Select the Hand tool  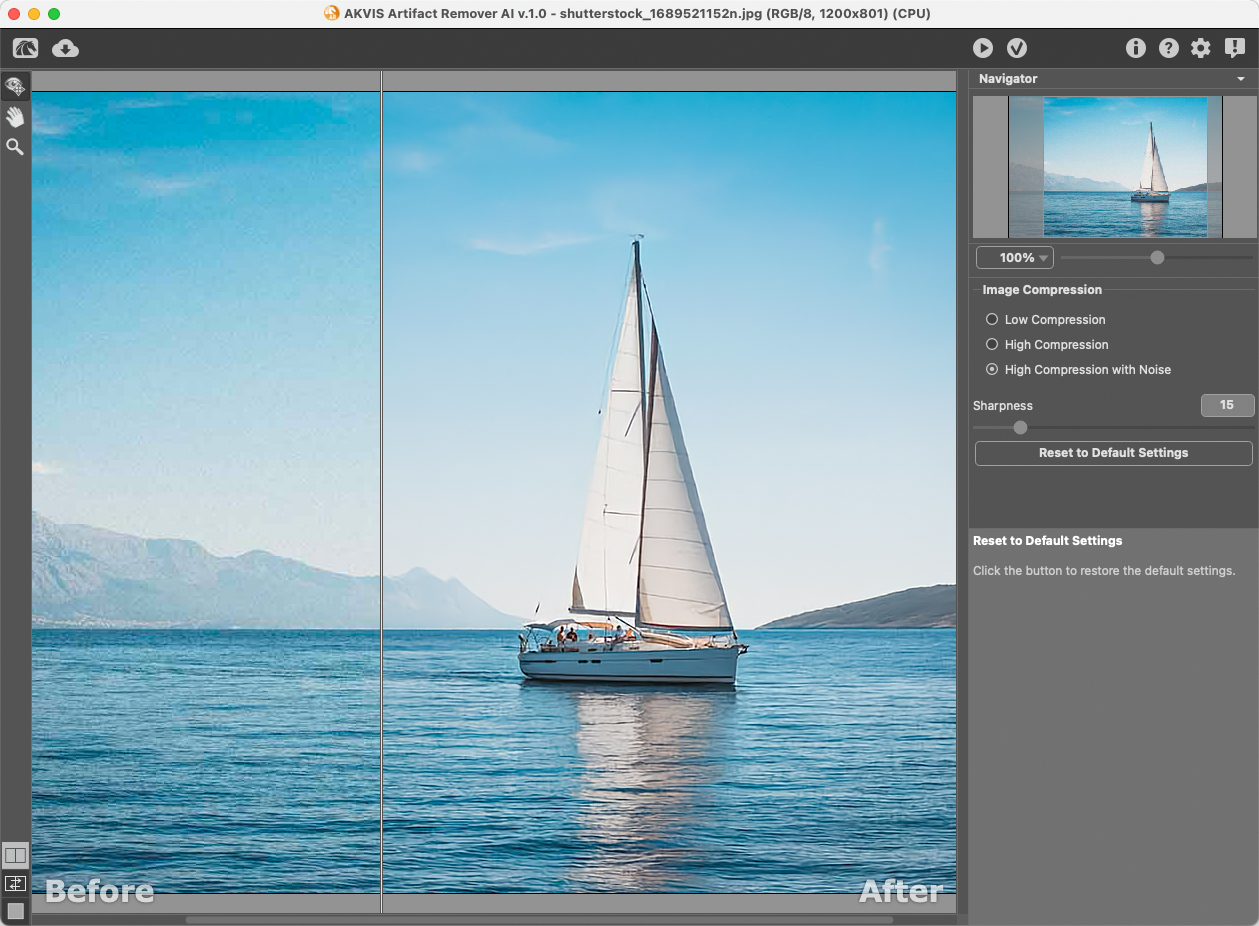pyautogui.click(x=15, y=117)
